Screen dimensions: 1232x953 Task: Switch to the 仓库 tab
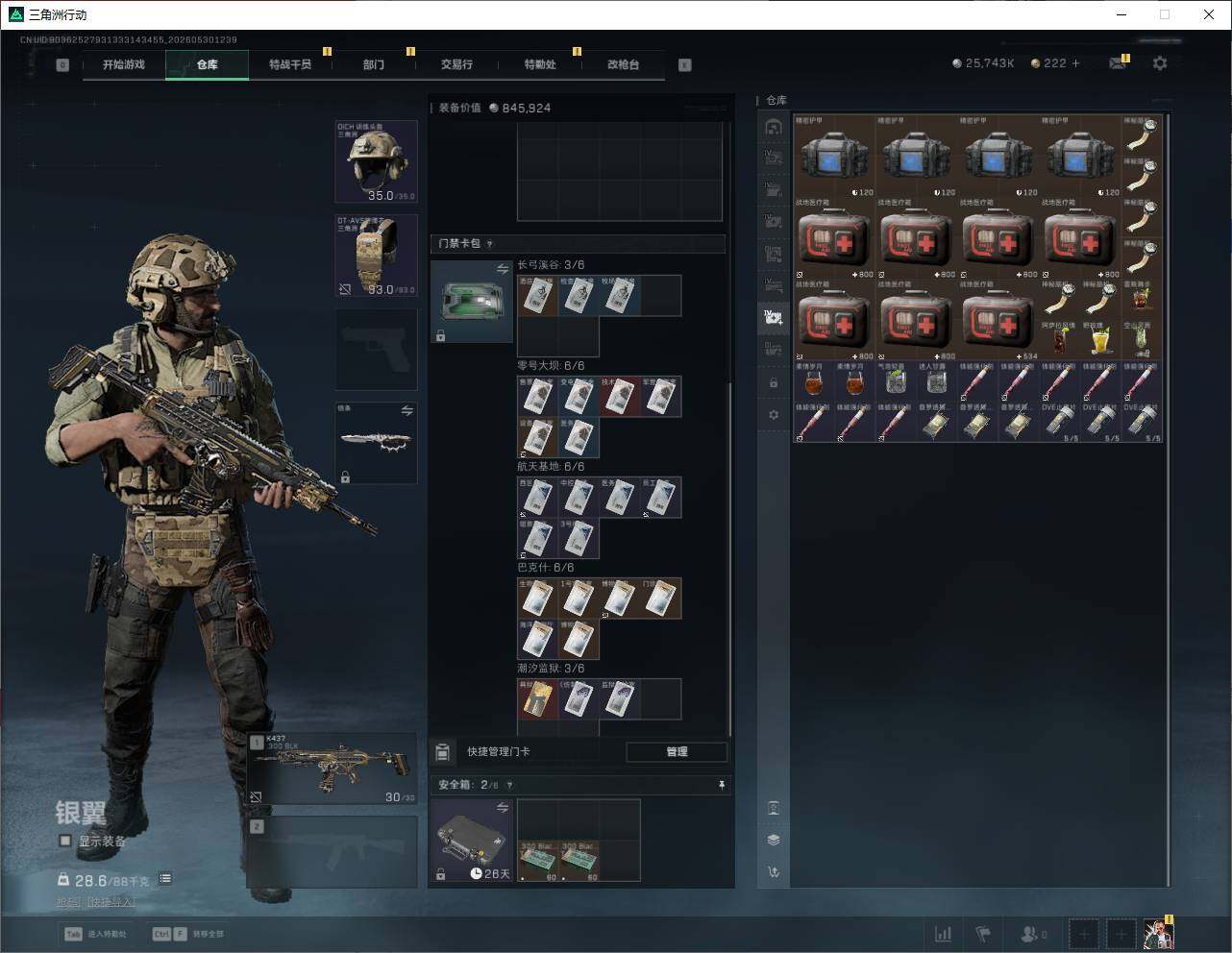pyautogui.click(x=208, y=64)
